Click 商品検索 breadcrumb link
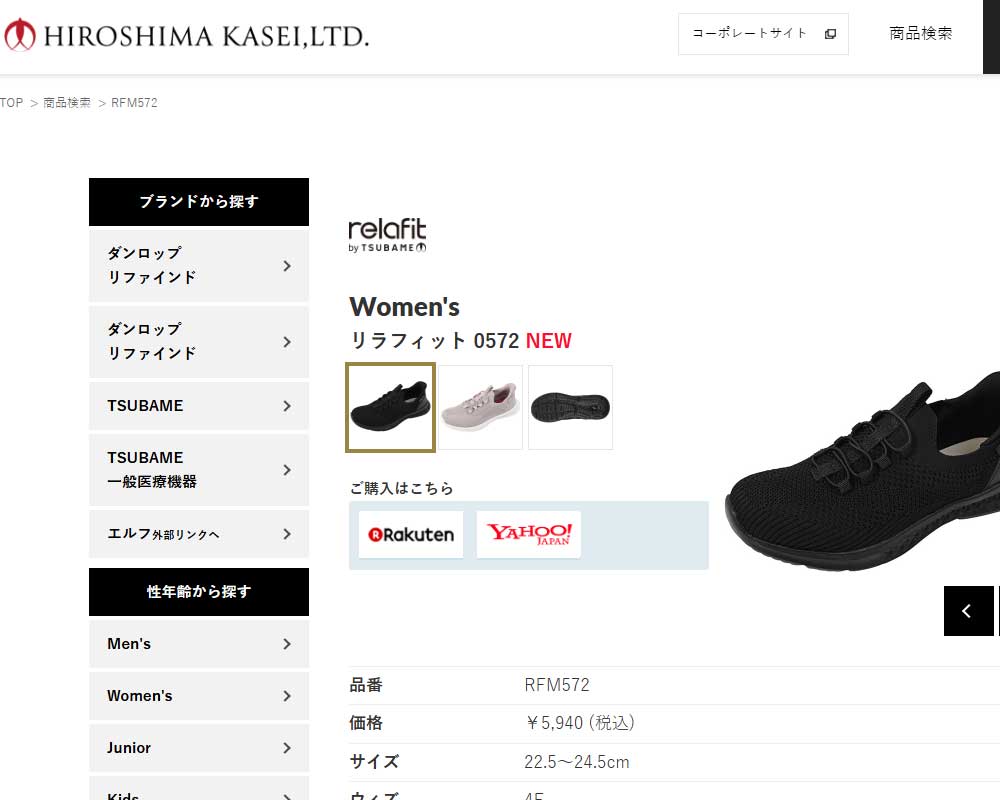Image resolution: width=1000 pixels, height=800 pixels. (67, 103)
